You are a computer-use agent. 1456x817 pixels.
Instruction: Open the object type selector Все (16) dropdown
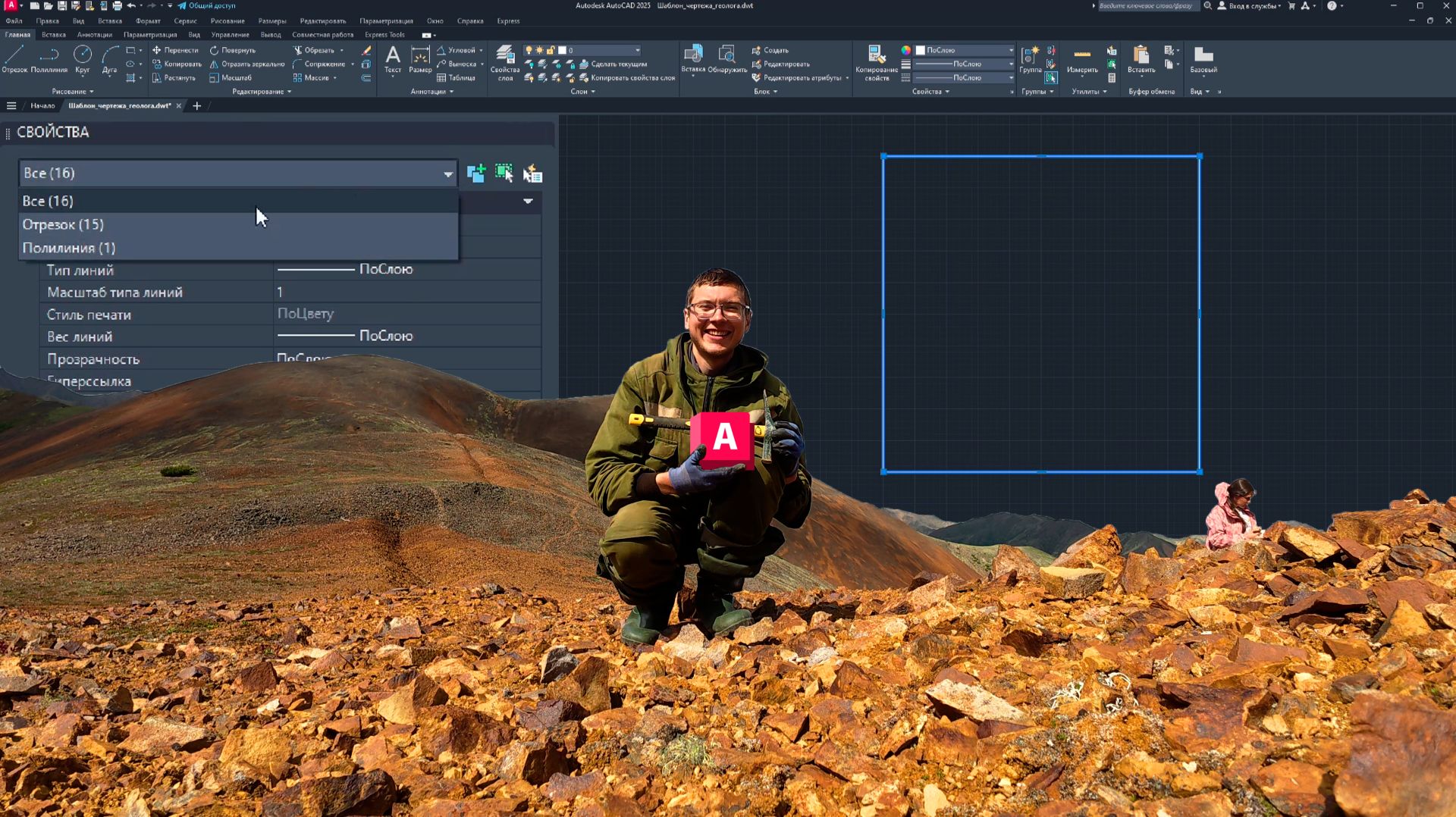click(x=238, y=174)
